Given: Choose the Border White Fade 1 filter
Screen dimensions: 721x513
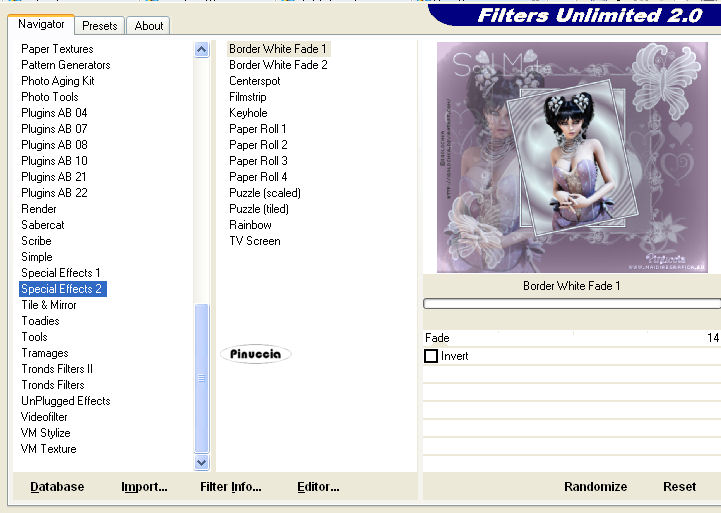Looking at the screenshot, I should 278,49.
